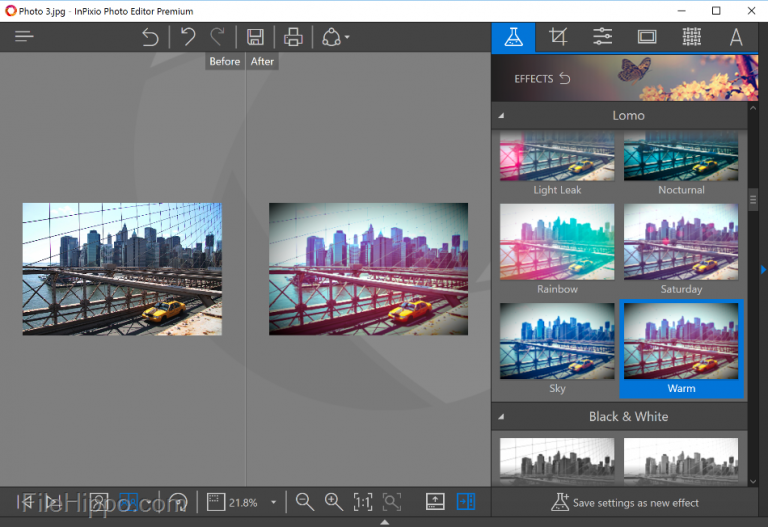Collapse the Black & White section
This screenshot has height=527, width=768.
click(501, 417)
